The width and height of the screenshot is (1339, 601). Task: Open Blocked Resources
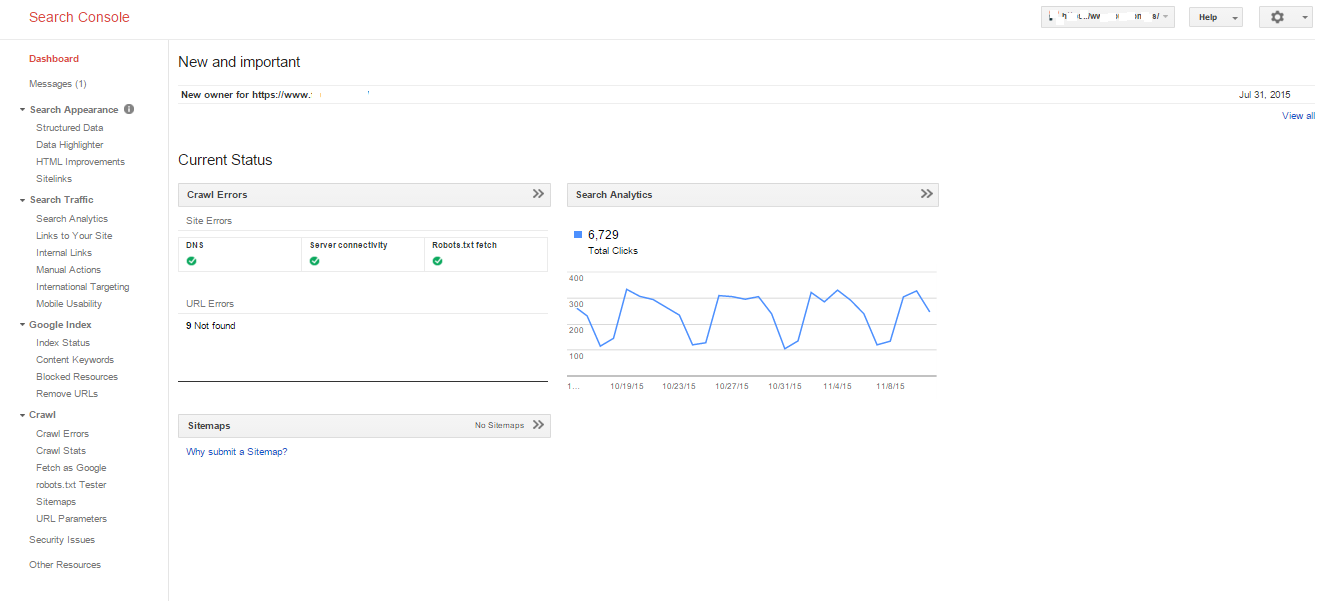(77, 377)
